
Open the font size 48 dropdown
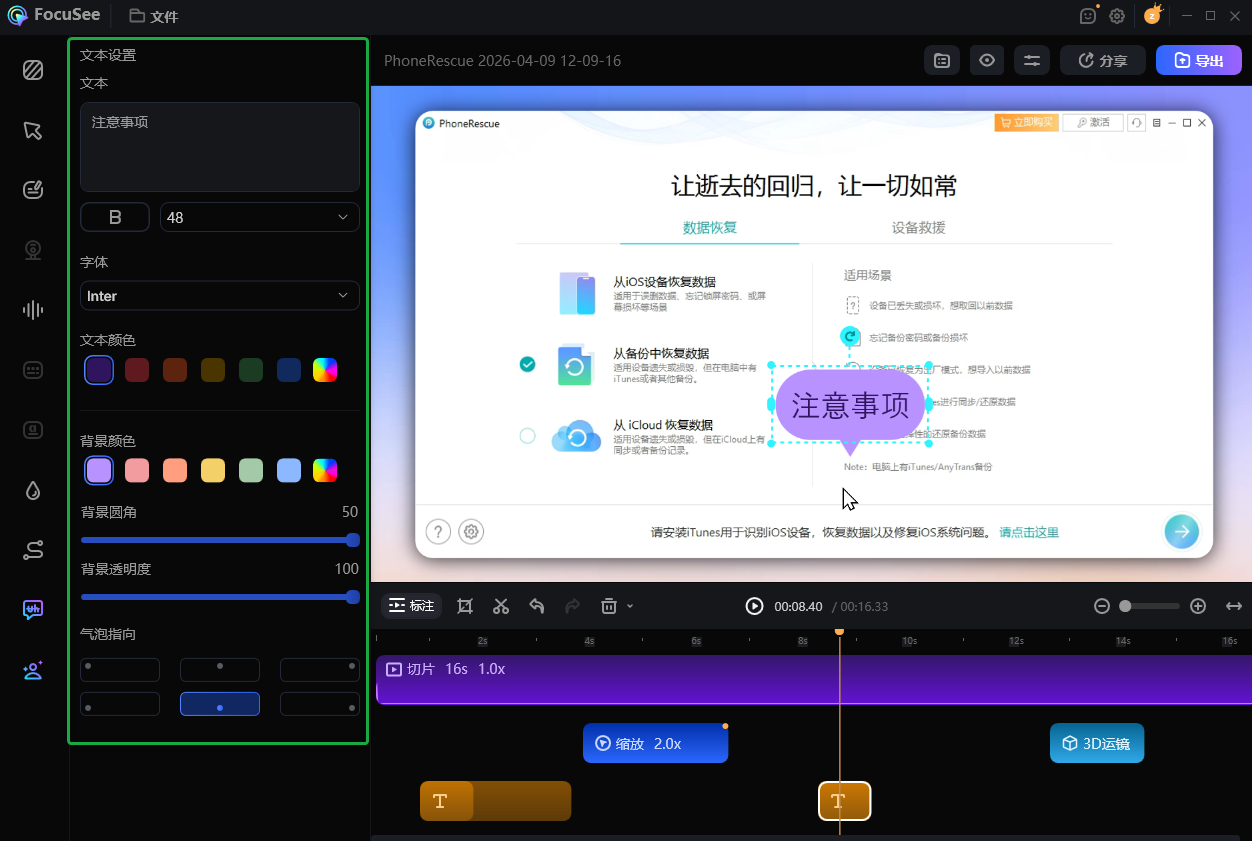[260, 217]
